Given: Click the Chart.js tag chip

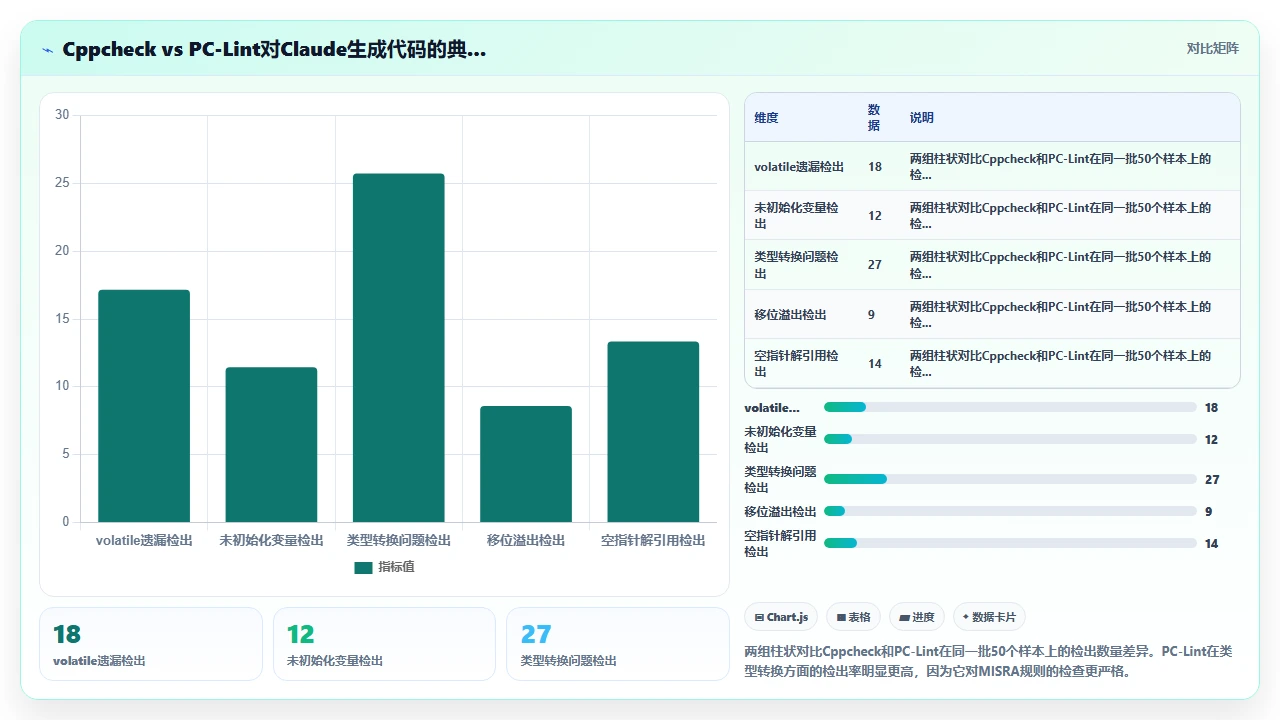Looking at the screenshot, I should point(782,617).
